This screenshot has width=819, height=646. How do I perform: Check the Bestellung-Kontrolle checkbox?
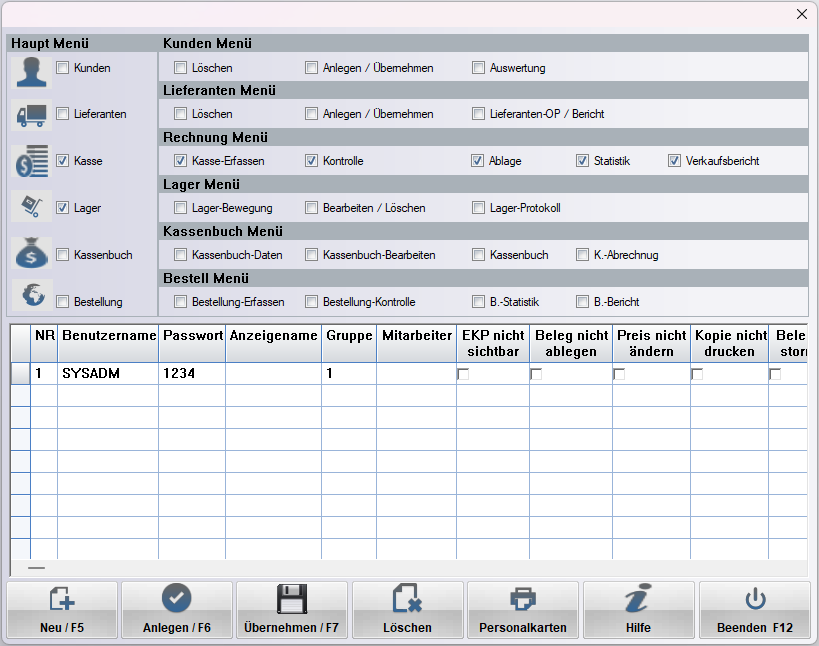pos(312,301)
